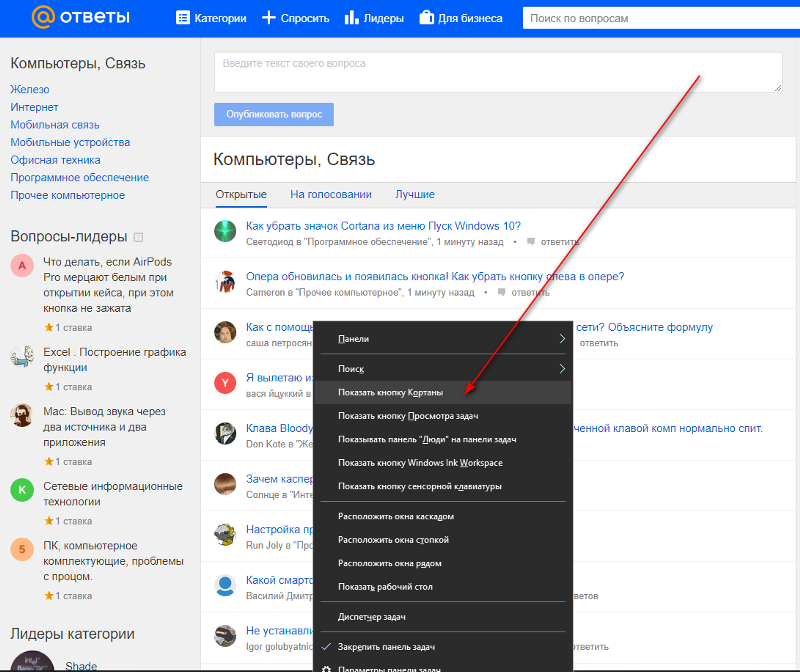
Task: Choose Расположить окна стопкой
Action: coord(442,540)
